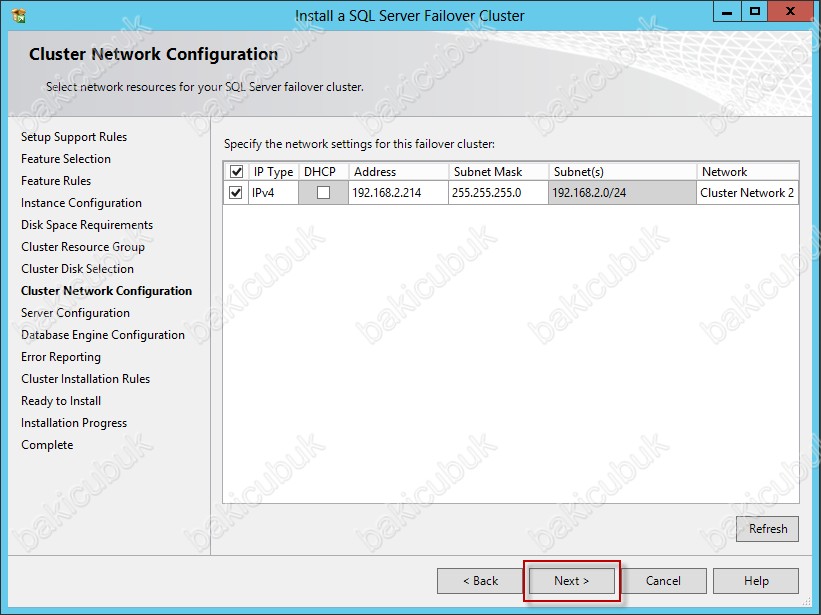
Task: Click the Next button
Action: [572, 580]
